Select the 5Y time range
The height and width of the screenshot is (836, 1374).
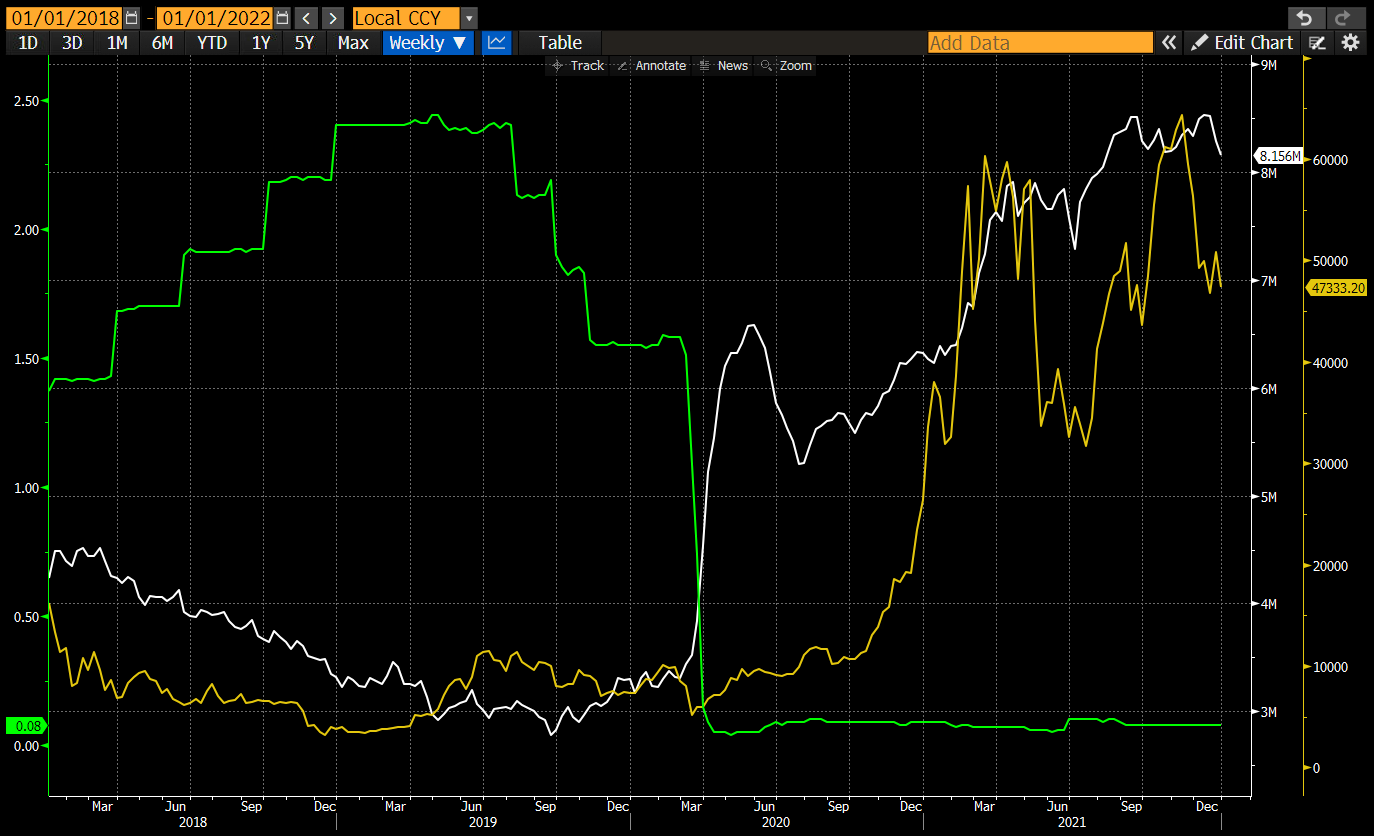(x=304, y=42)
